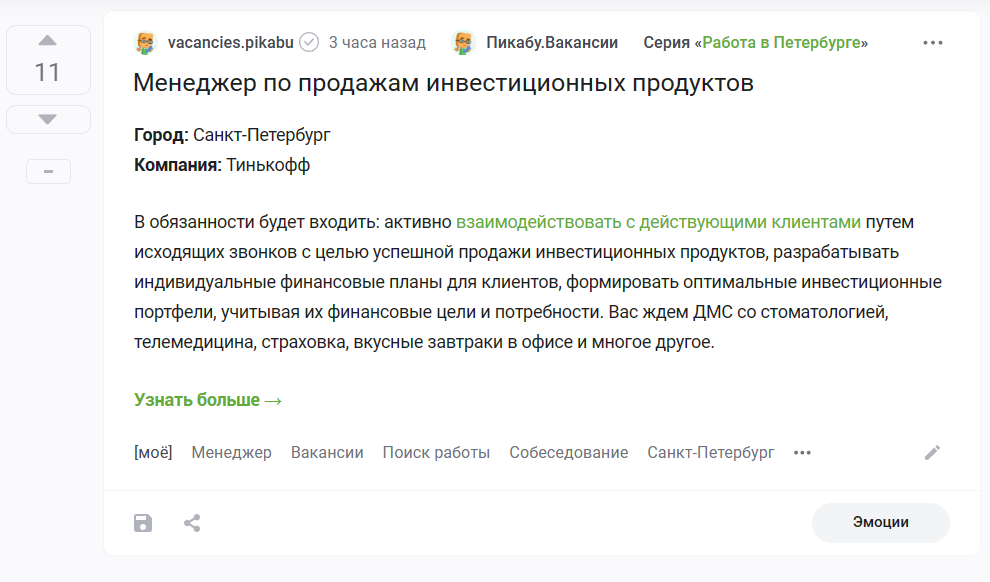Image resolution: width=990 pixels, height=582 pixels.
Task: Collapse the post using the minus button
Action: (49, 172)
